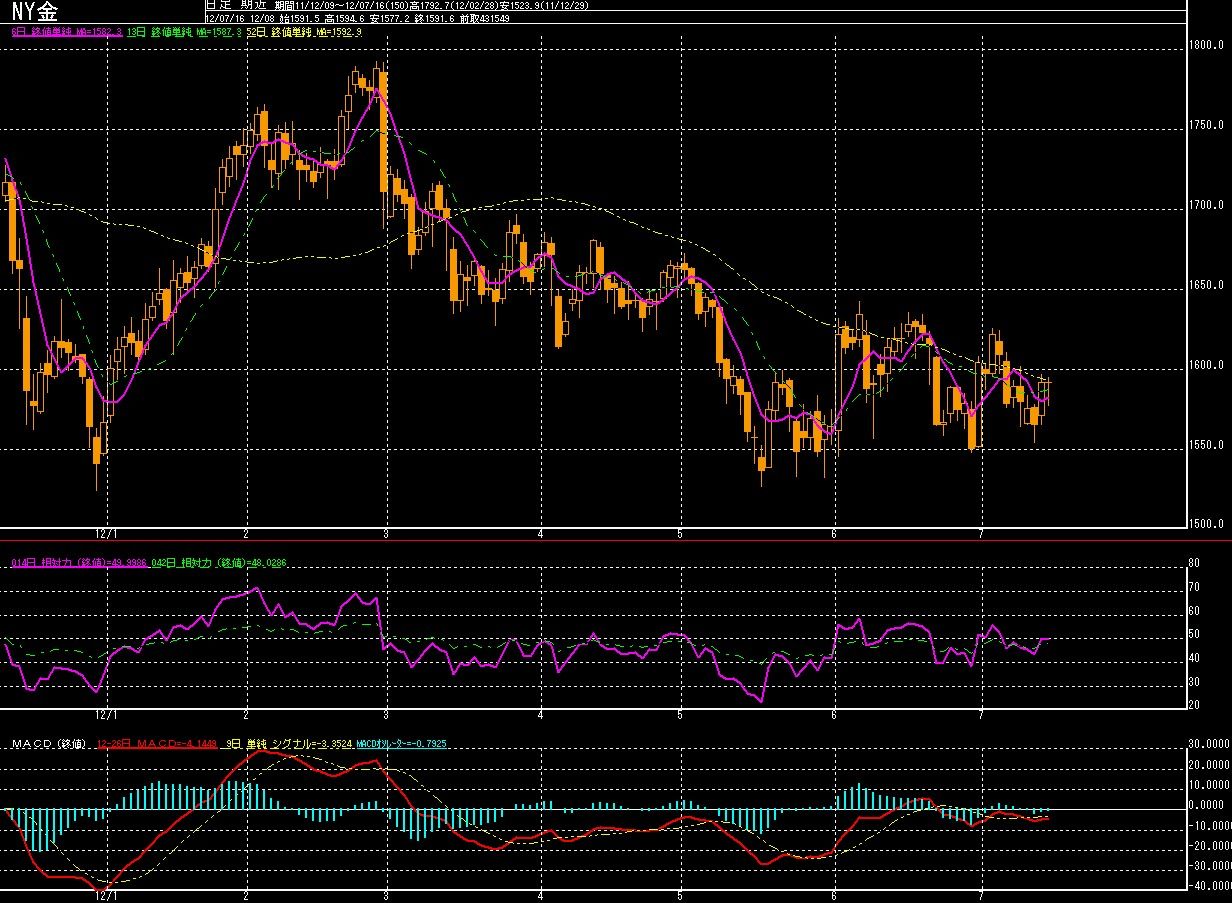Click the 1750.0 price axis label
Image resolution: width=1232 pixels, height=903 pixels.
[x=1206, y=125]
